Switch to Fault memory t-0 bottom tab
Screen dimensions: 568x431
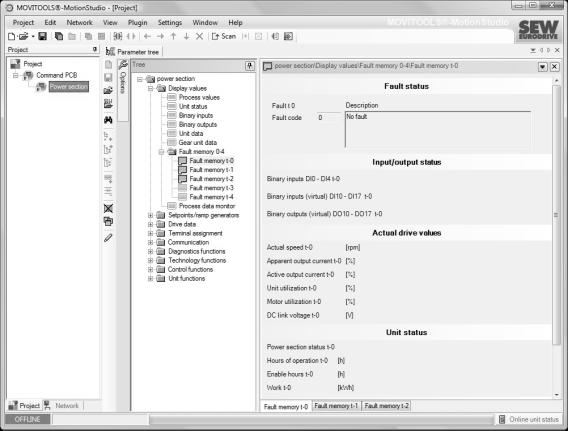[286, 406]
